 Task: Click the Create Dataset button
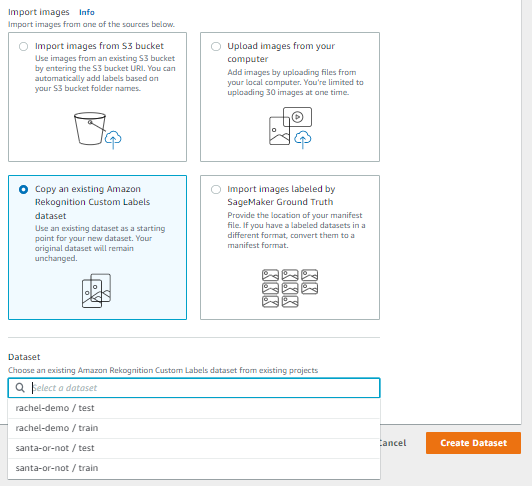473,443
